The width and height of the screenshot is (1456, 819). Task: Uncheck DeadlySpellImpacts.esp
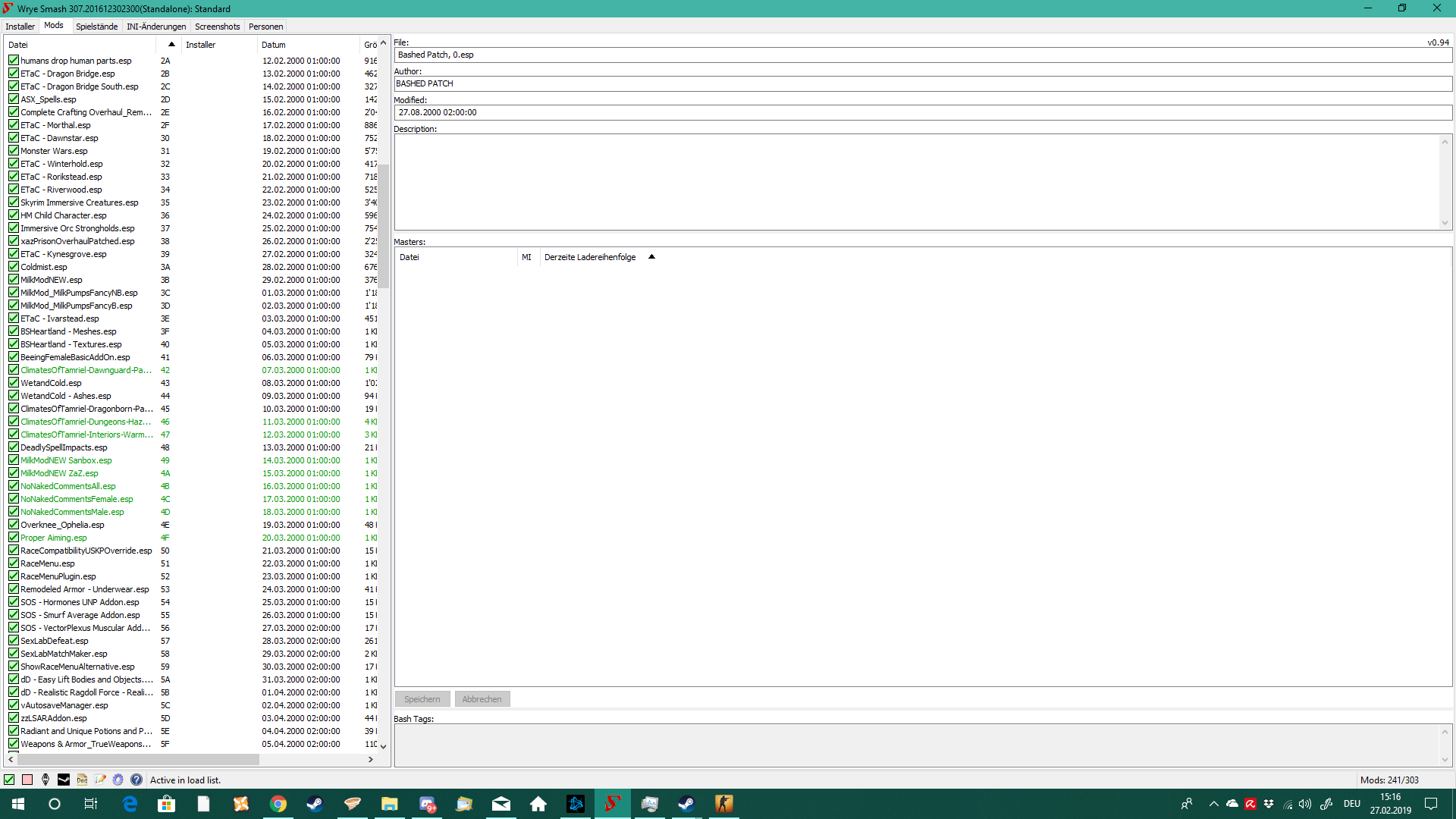14,447
